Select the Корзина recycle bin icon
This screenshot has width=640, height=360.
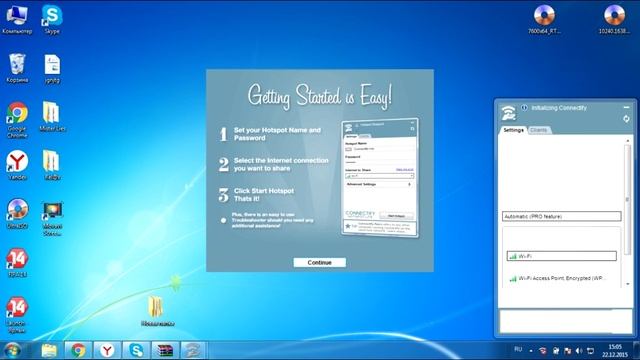tap(17, 68)
